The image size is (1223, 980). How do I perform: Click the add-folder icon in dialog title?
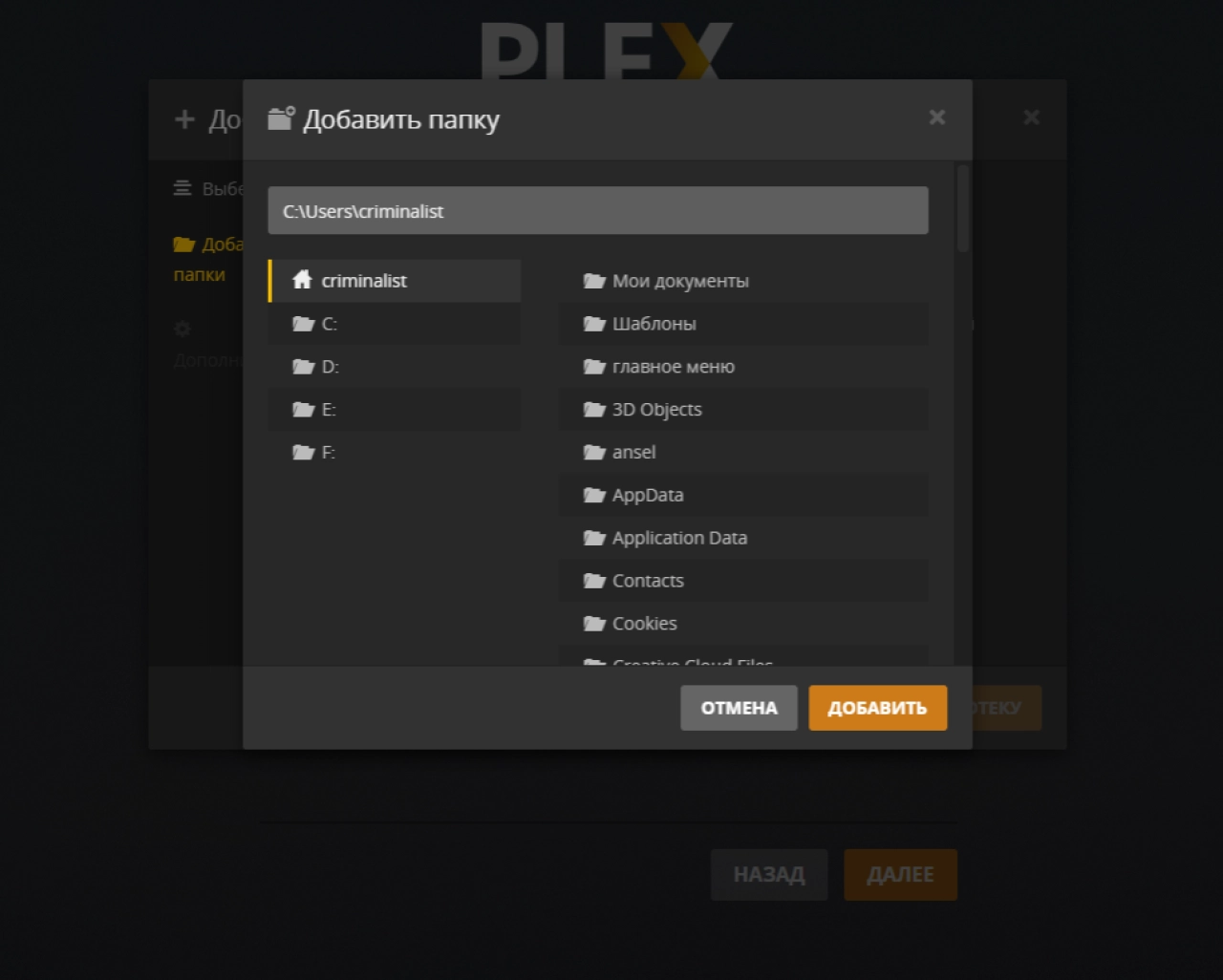pos(281,117)
